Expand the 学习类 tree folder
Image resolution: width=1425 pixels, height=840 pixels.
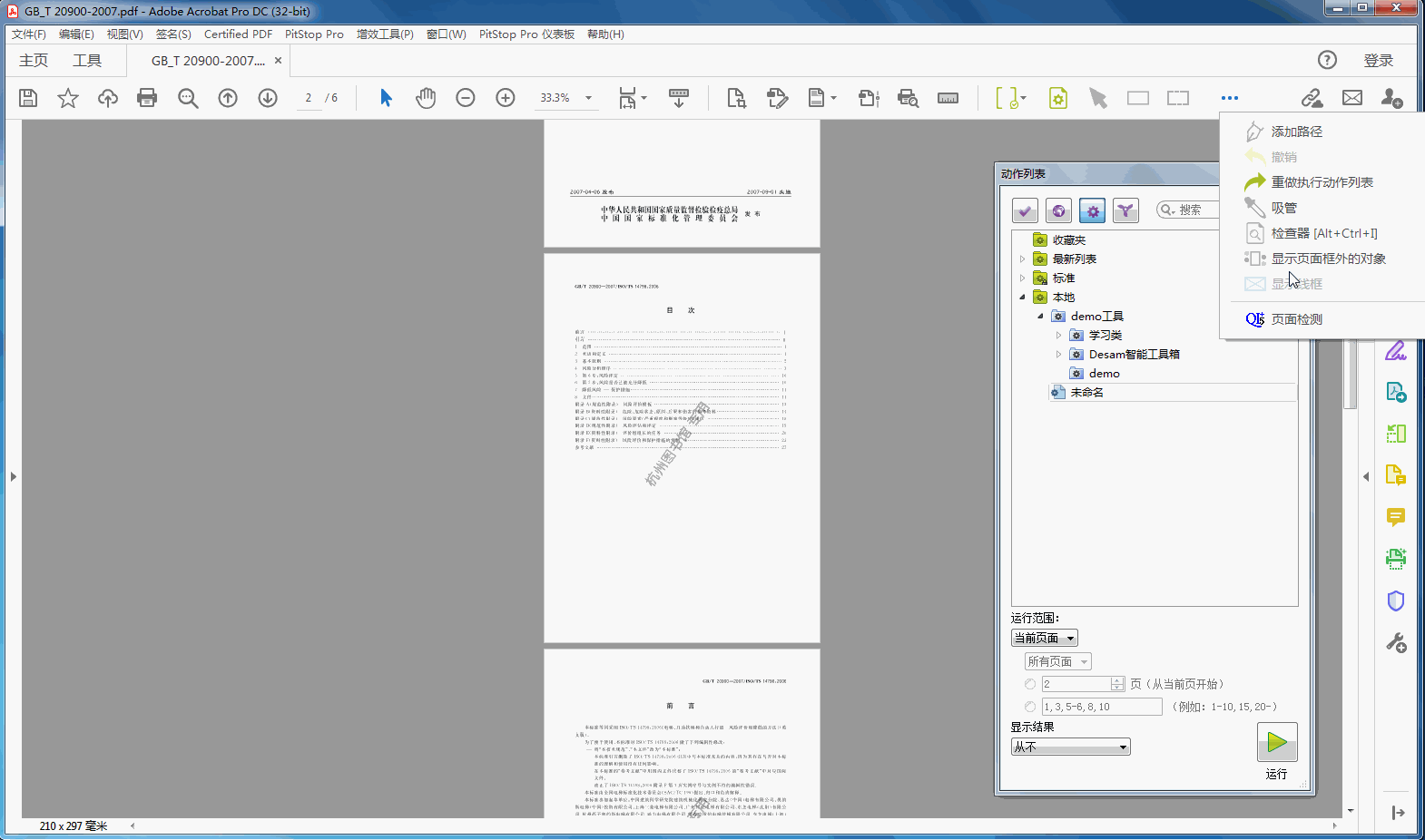coord(1058,336)
